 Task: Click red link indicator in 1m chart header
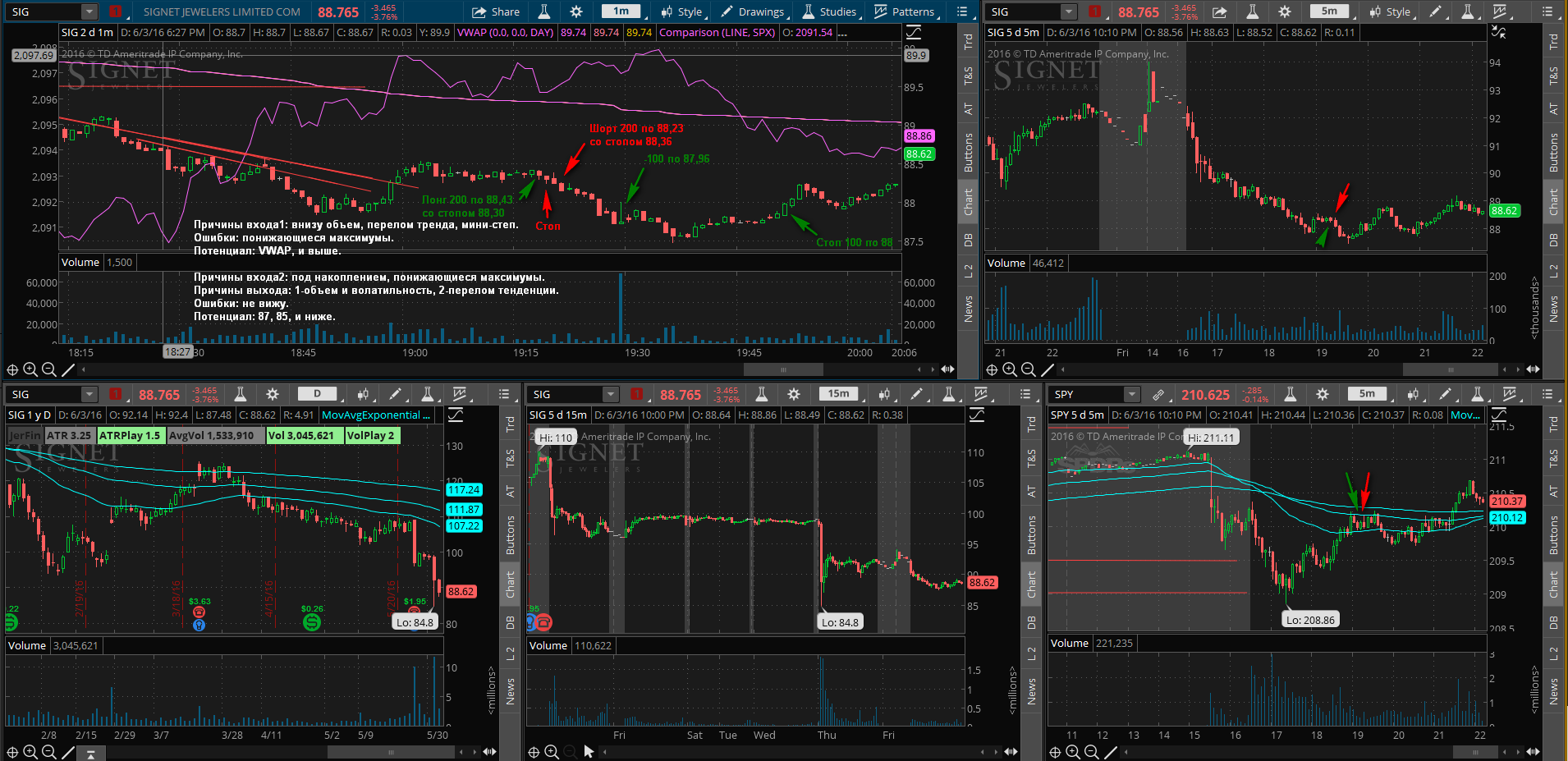115,11
